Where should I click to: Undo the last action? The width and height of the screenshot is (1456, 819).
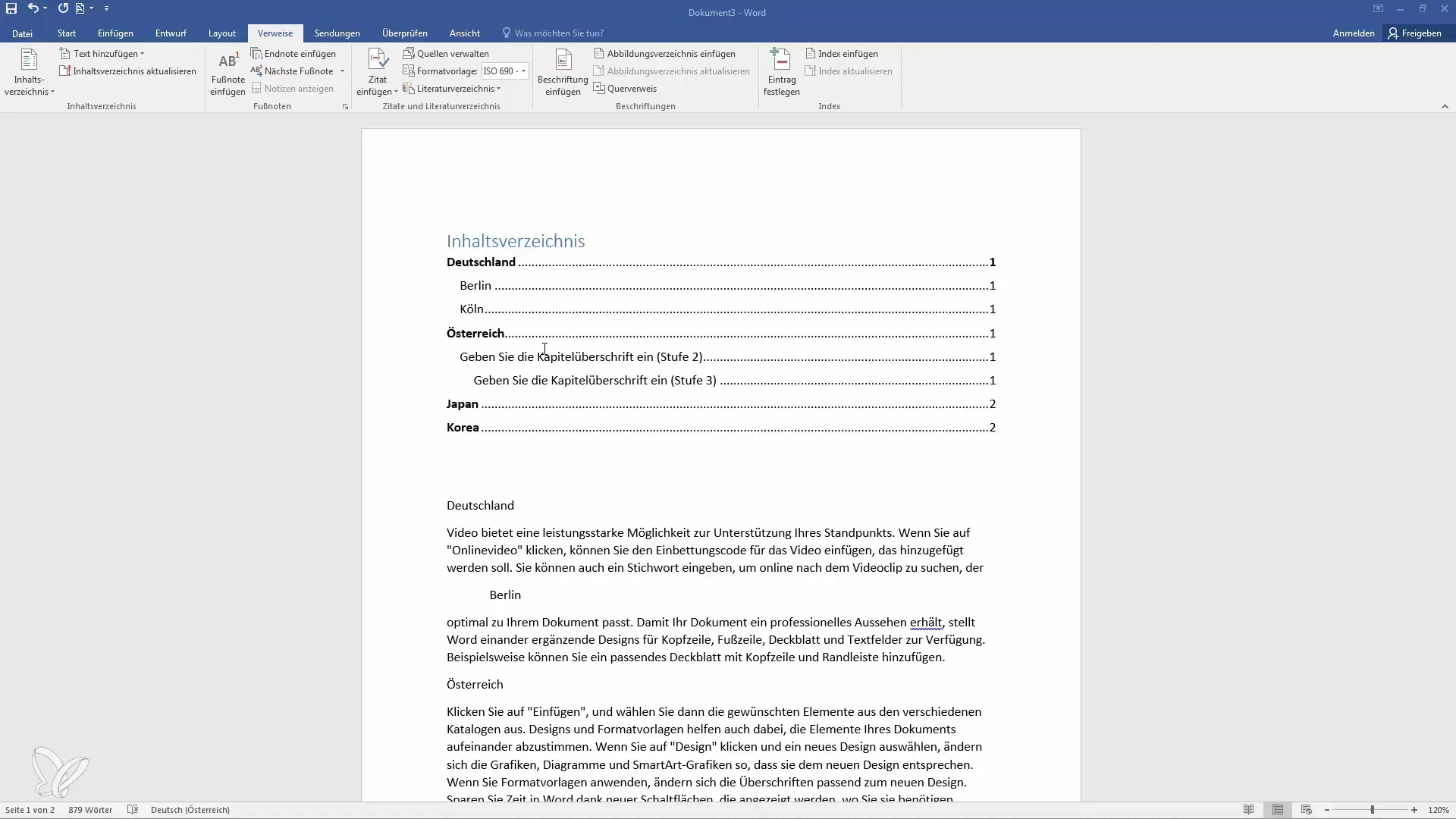(33, 8)
